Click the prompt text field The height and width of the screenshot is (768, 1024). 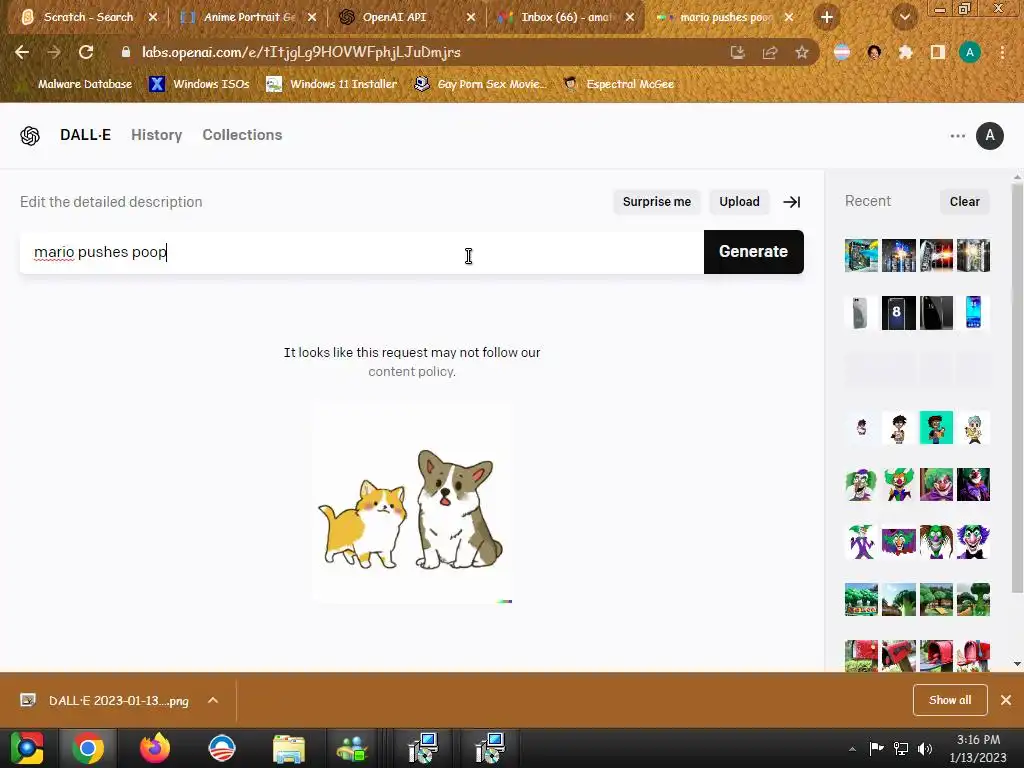click(x=362, y=252)
